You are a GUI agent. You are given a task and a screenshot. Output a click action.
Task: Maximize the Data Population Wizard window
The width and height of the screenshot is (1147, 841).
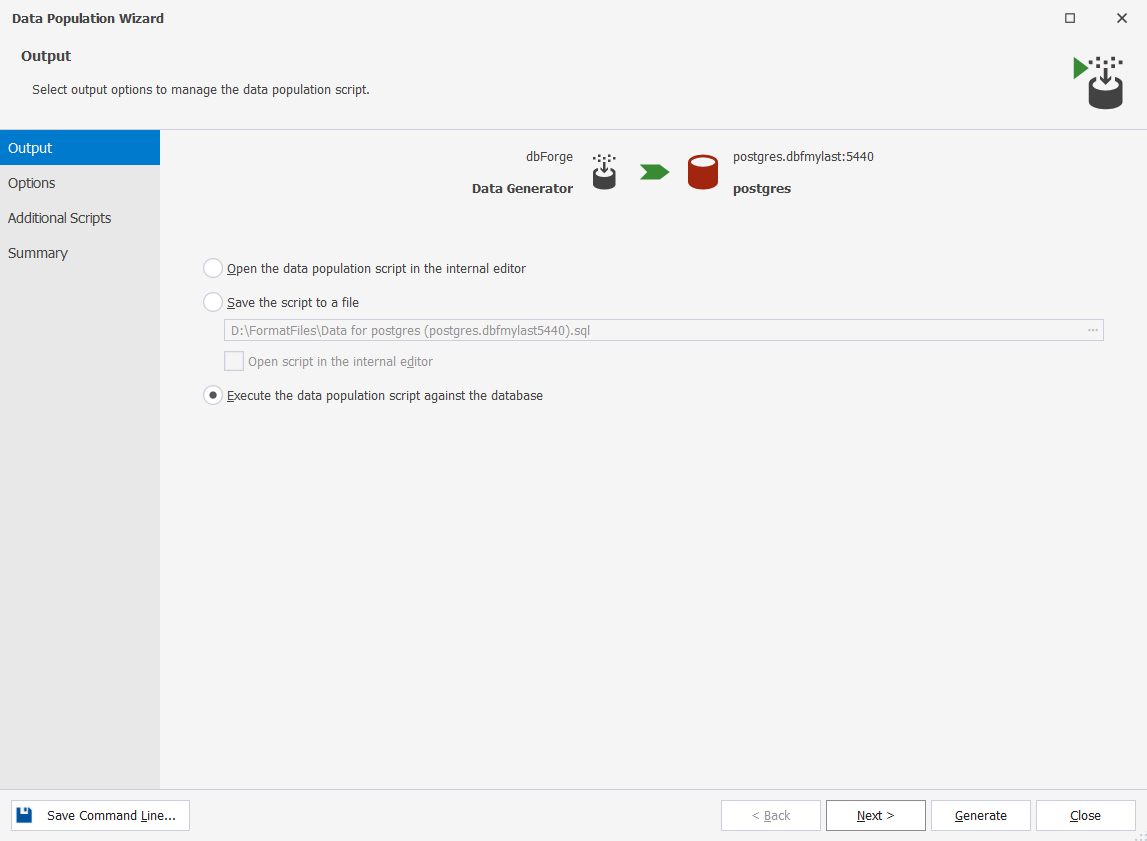click(x=1069, y=18)
